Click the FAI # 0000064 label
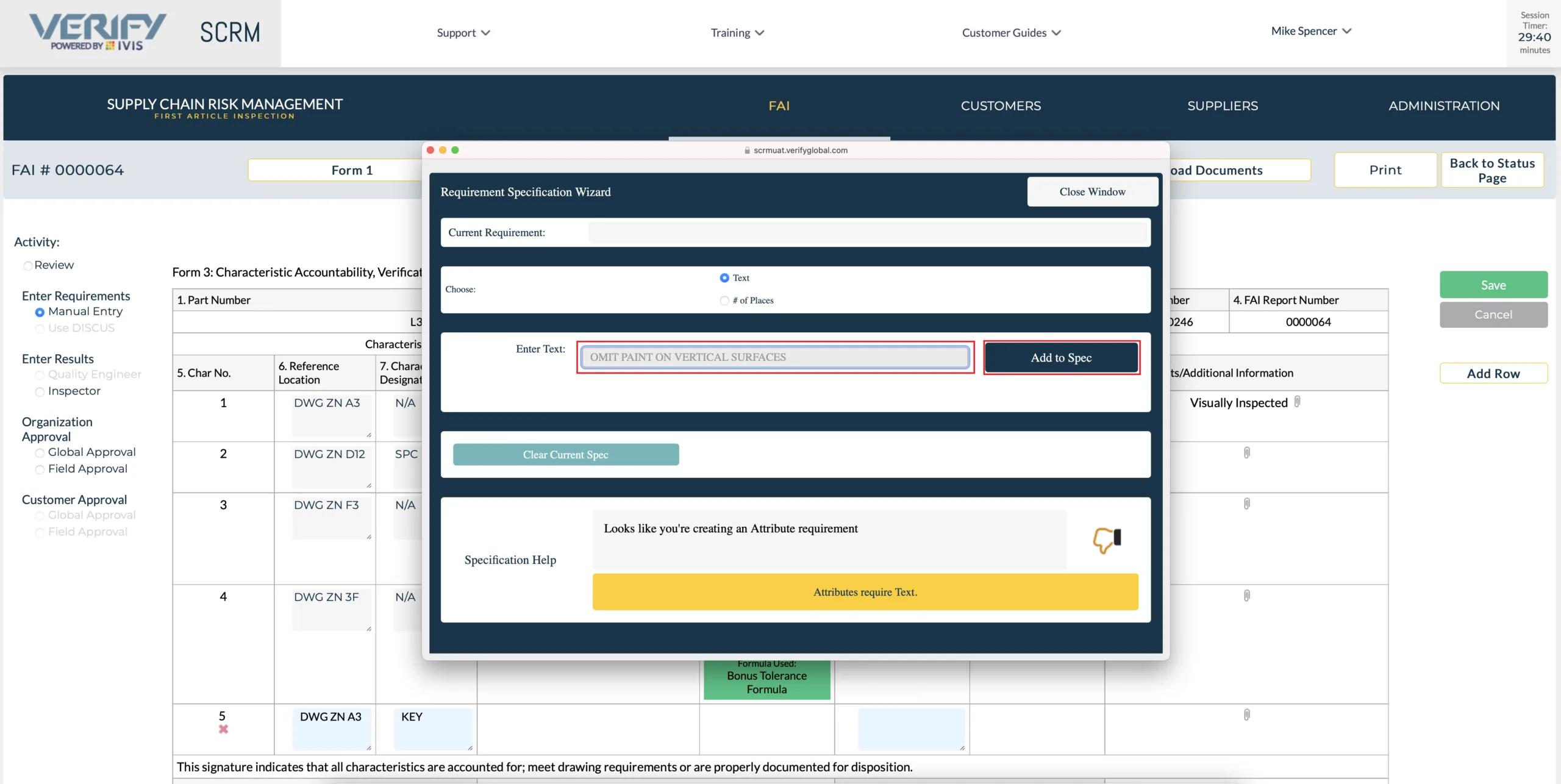The image size is (1561, 784). (68, 170)
